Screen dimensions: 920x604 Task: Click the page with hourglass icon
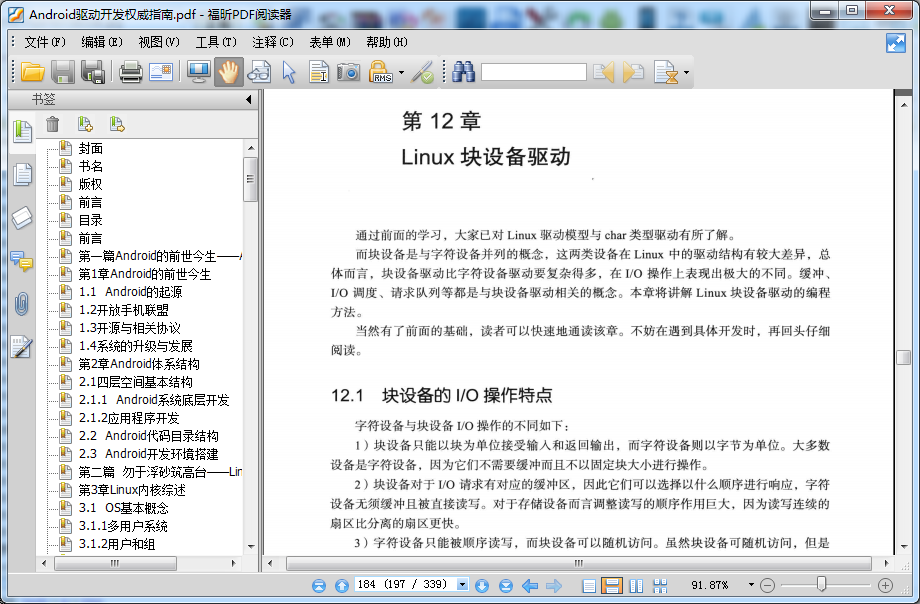tap(666, 72)
